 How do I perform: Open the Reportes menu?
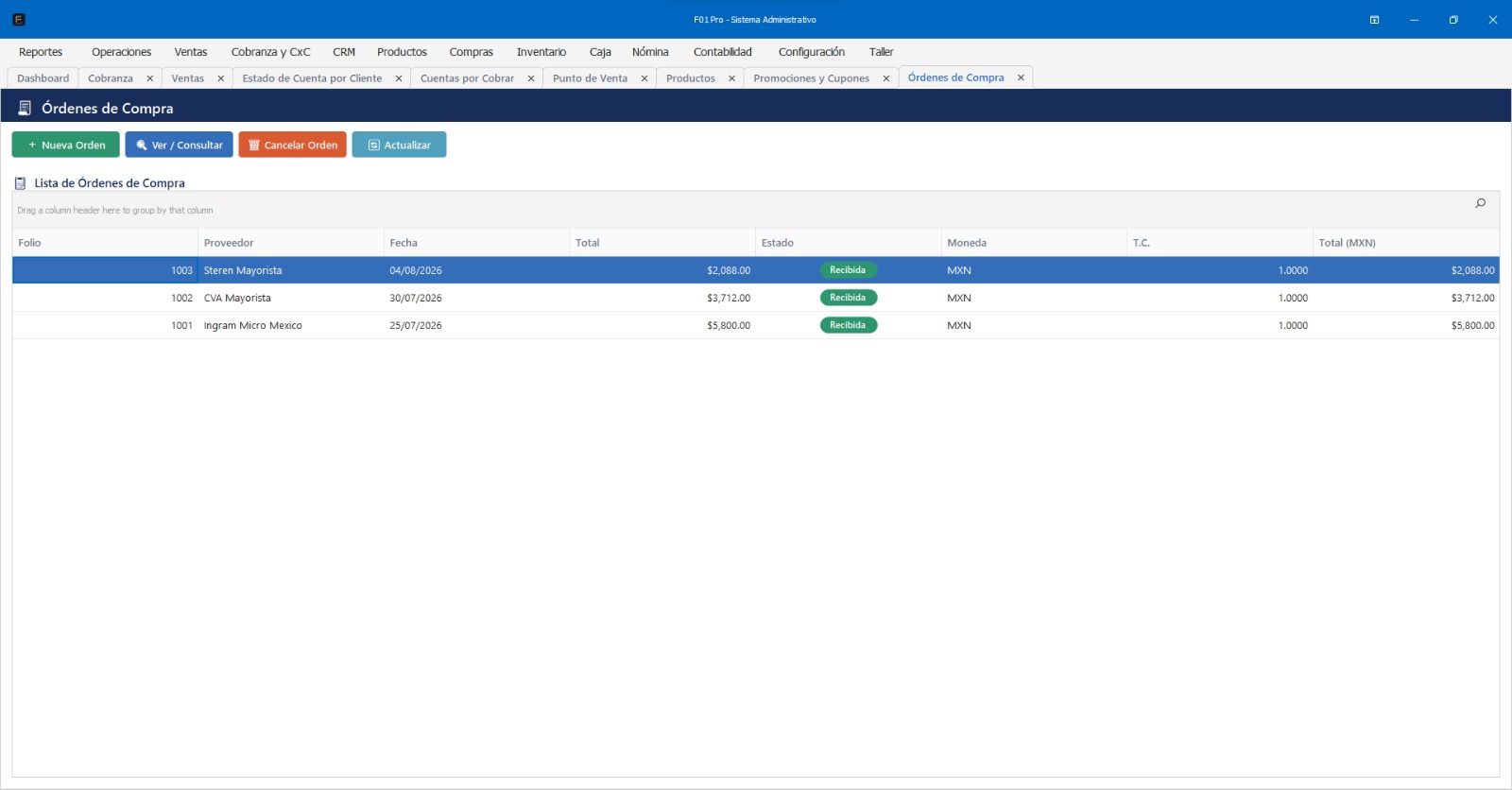click(41, 52)
